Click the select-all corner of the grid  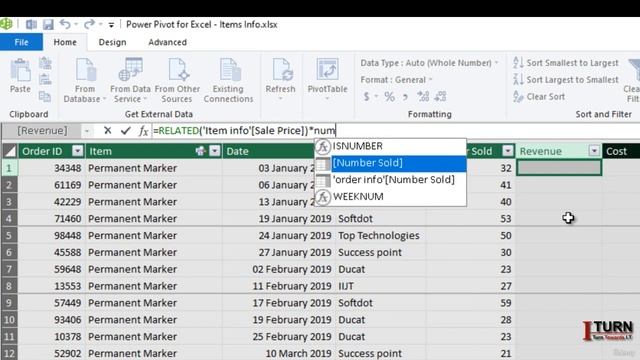(x=9, y=151)
